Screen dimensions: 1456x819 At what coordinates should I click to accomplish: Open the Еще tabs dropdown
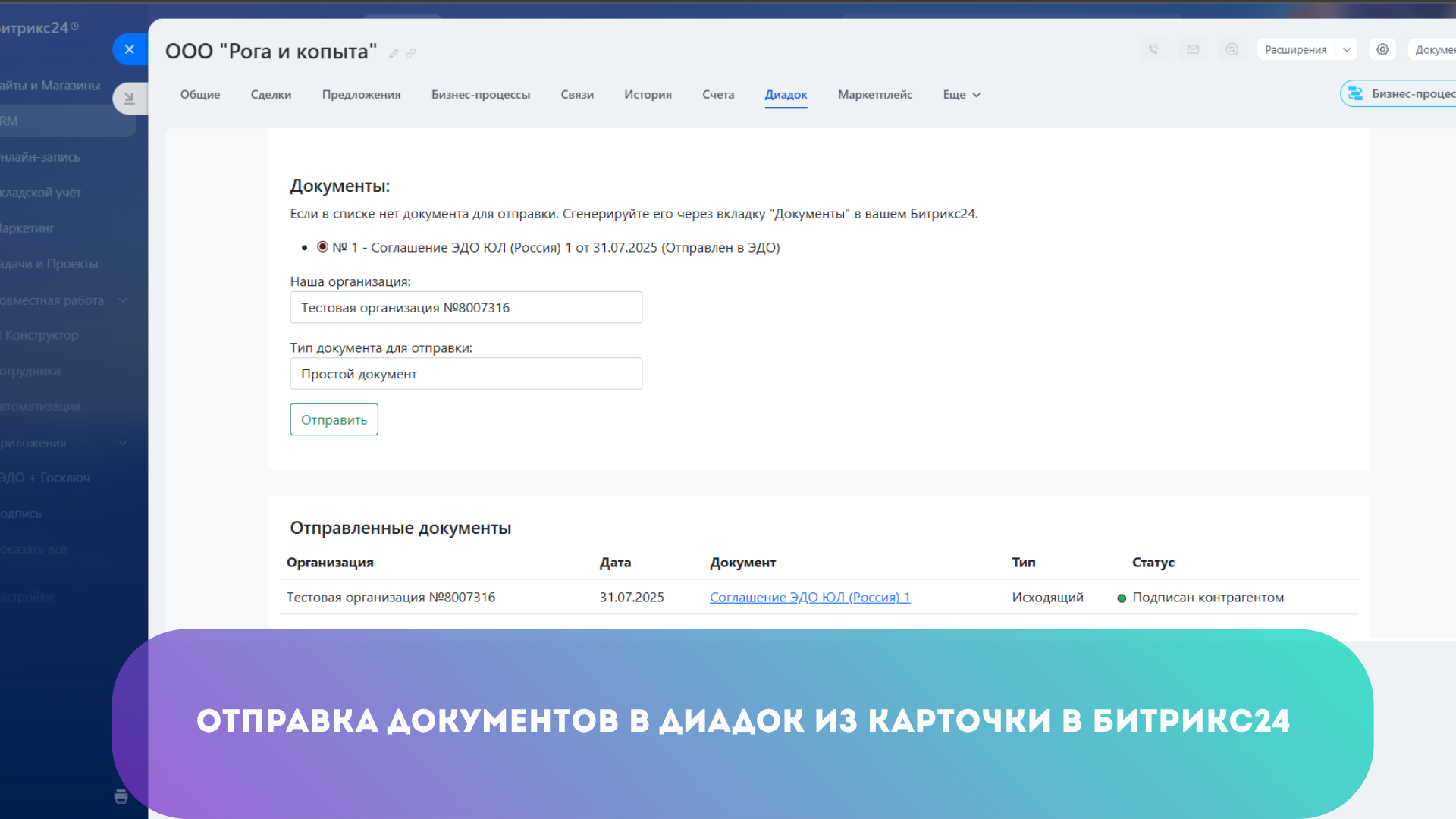pos(961,95)
